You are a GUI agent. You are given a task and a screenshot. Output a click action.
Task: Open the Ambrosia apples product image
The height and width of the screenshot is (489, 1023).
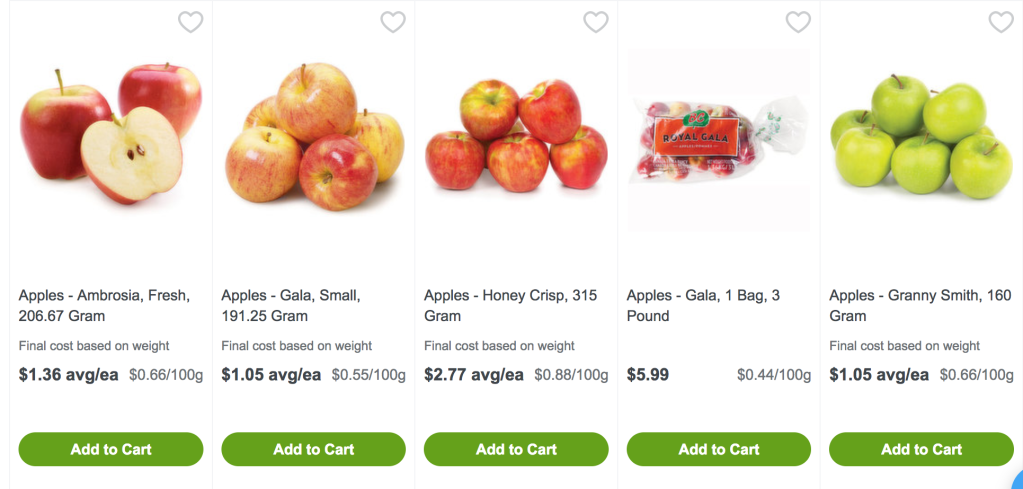click(x=111, y=135)
